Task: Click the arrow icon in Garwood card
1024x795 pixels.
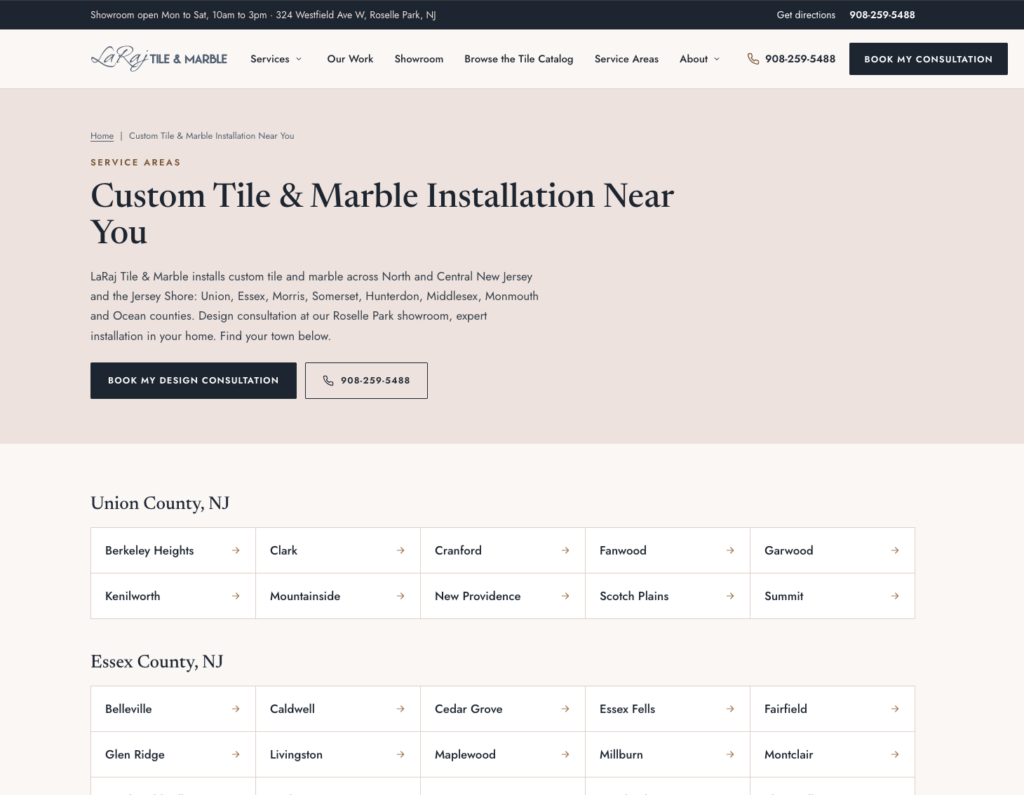Action: click(x=895, y=551)
